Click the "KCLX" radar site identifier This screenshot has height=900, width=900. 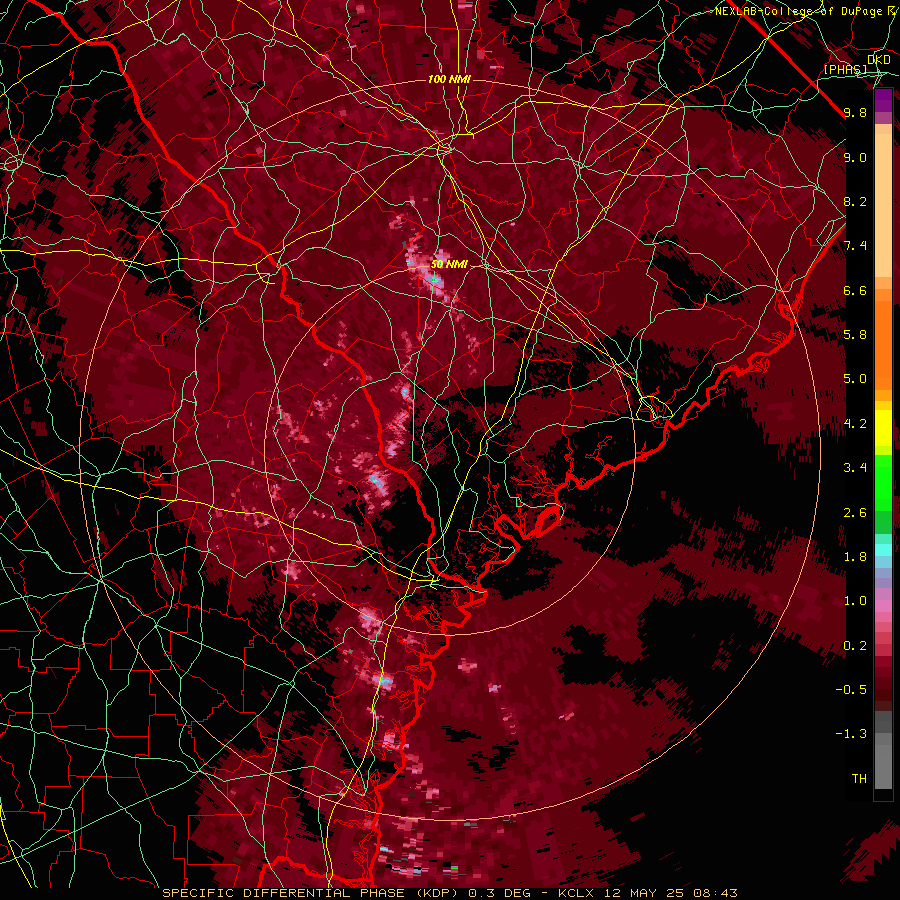576,893
